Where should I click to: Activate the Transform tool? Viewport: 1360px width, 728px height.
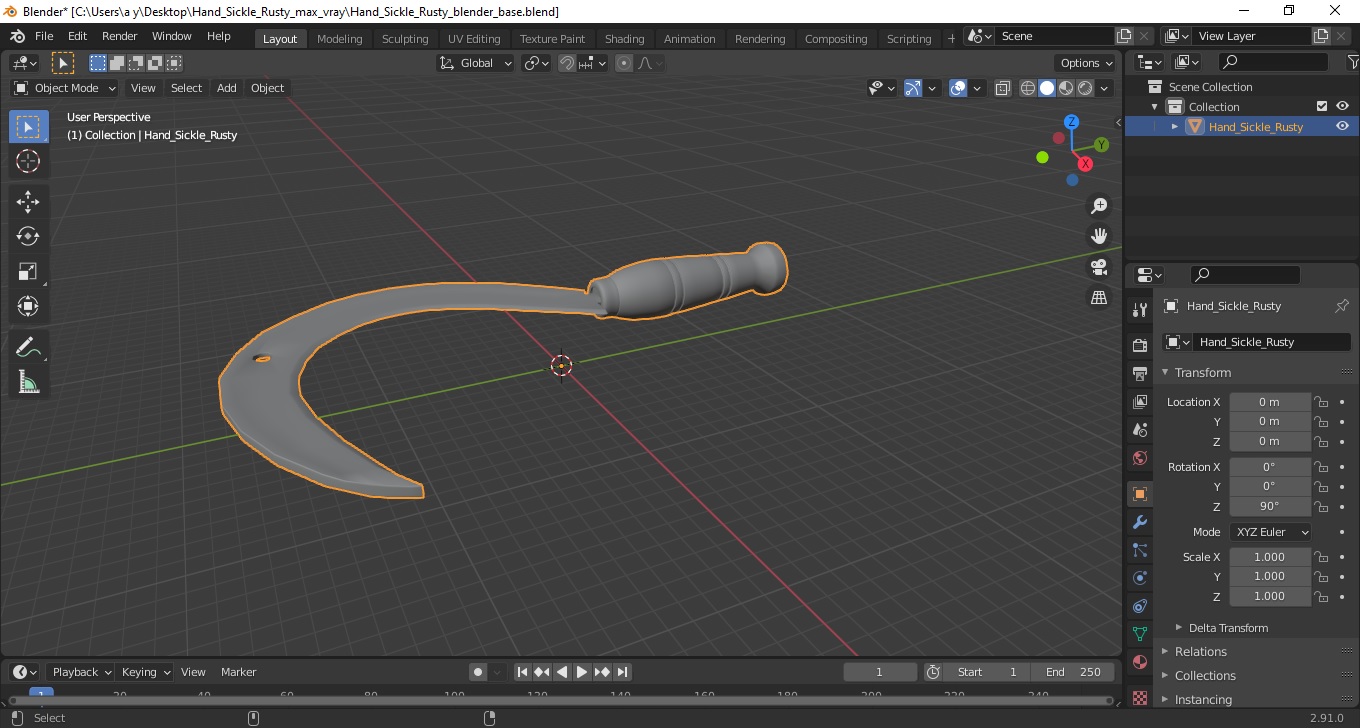pyautogui.click(x=28, y=307)
